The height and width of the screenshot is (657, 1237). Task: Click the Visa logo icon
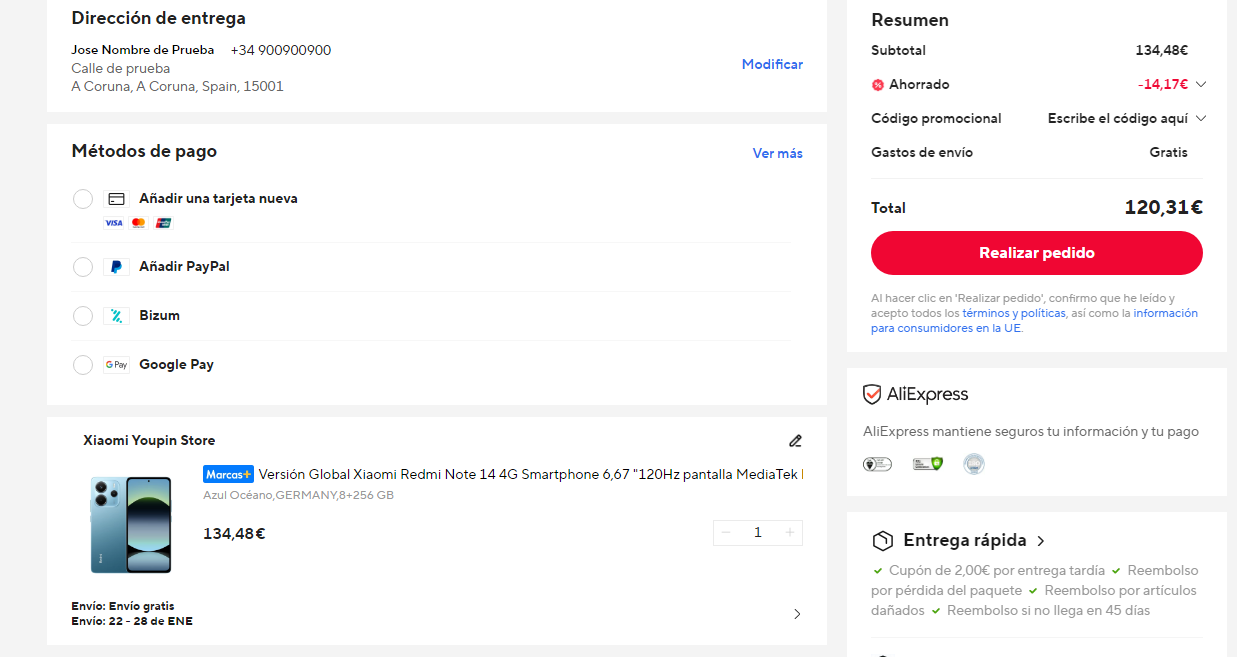click(x=114, y=223)
